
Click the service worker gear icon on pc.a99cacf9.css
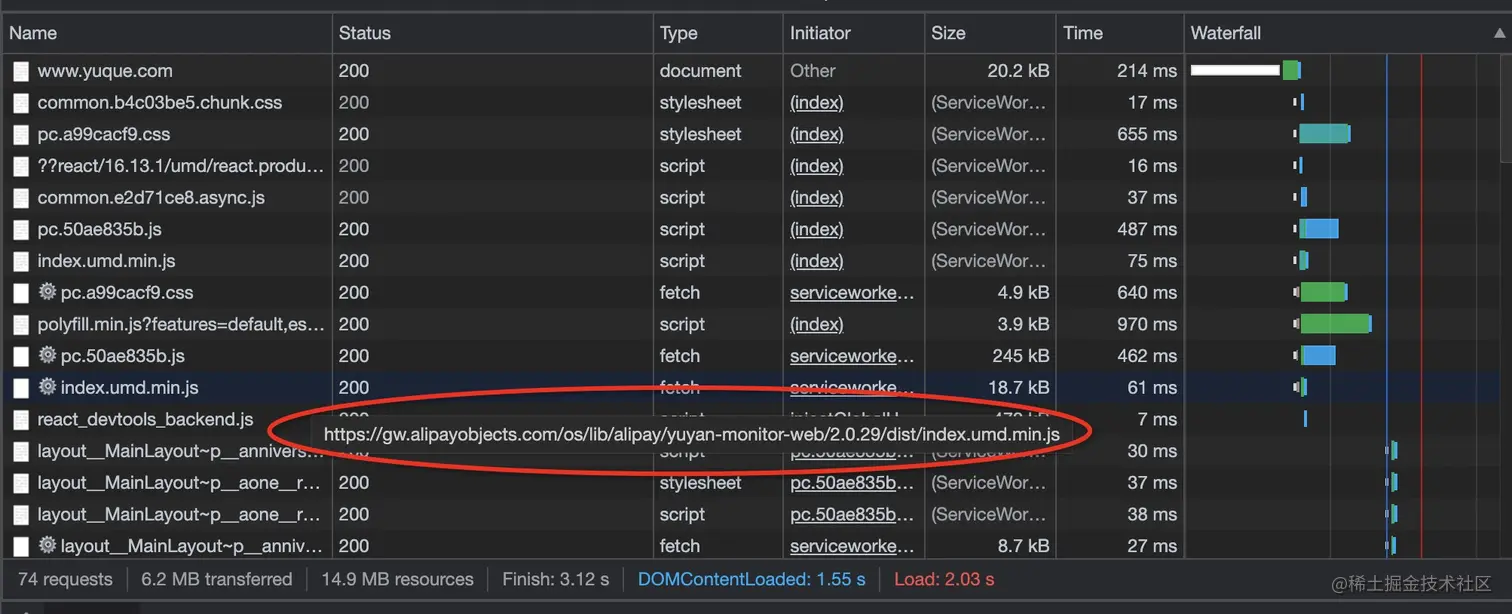coord(47,293)
